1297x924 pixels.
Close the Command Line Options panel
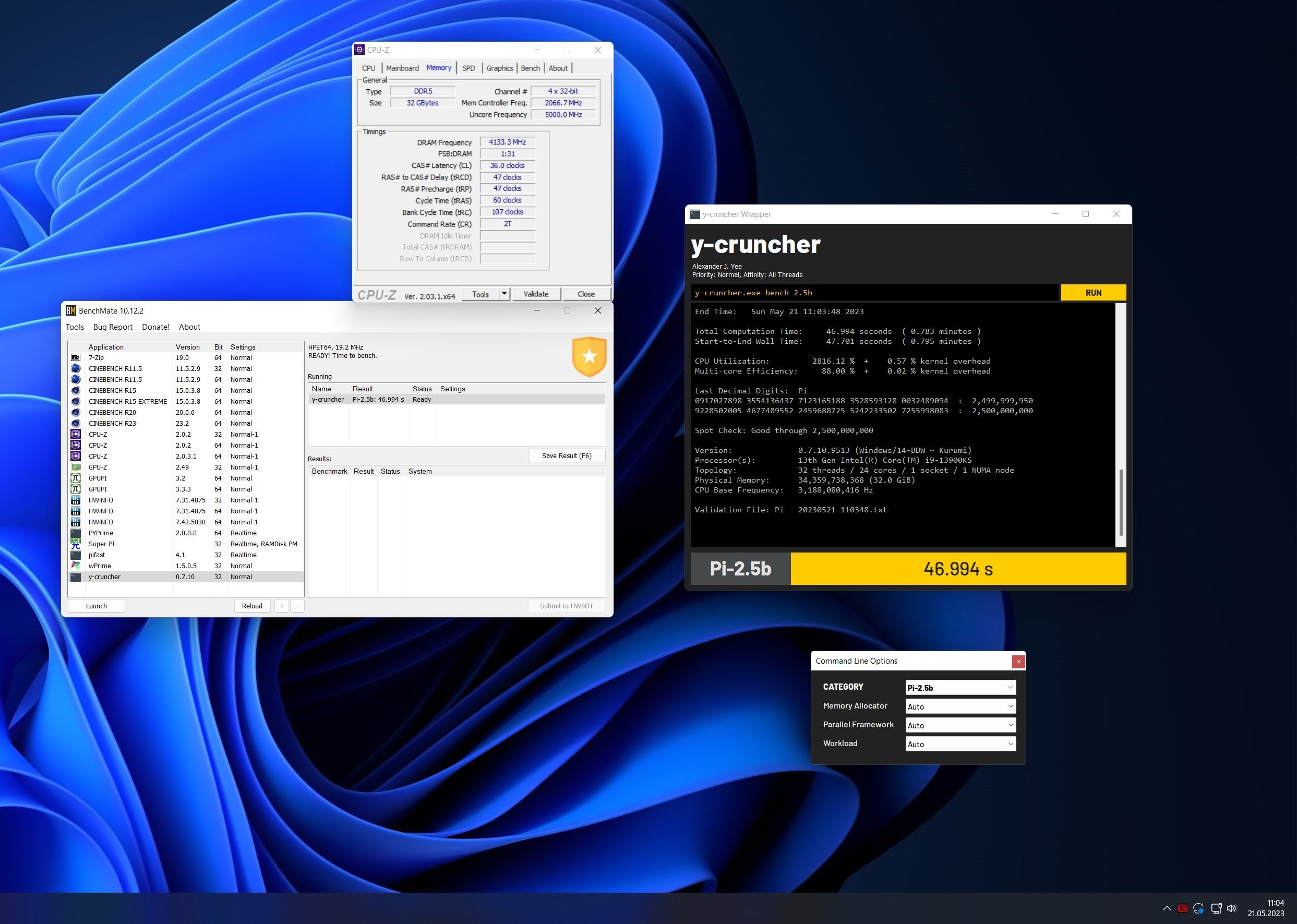pyautogui.click(x=1018, y=662)
